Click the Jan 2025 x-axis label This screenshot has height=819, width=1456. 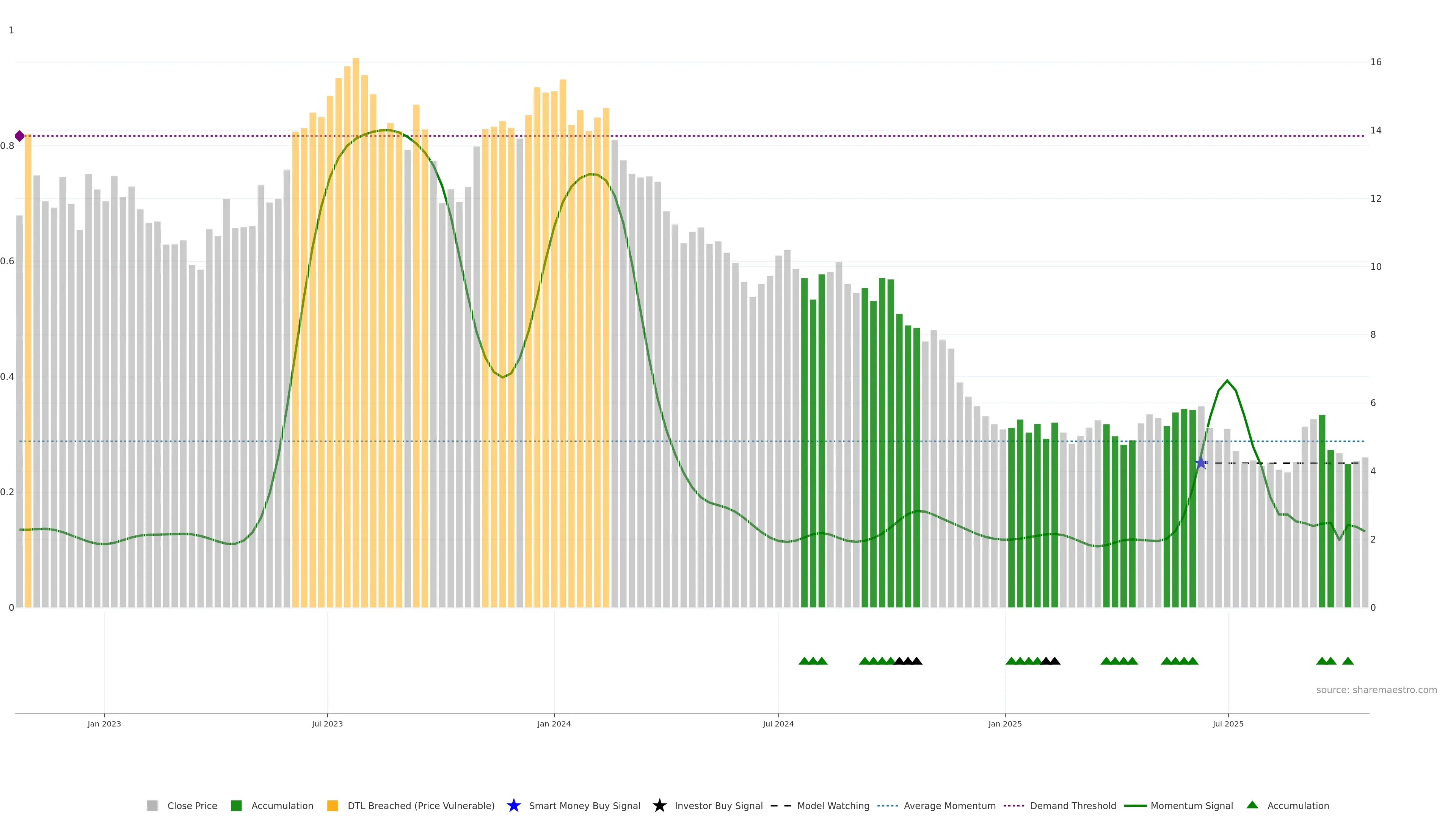pos(1004,723)
